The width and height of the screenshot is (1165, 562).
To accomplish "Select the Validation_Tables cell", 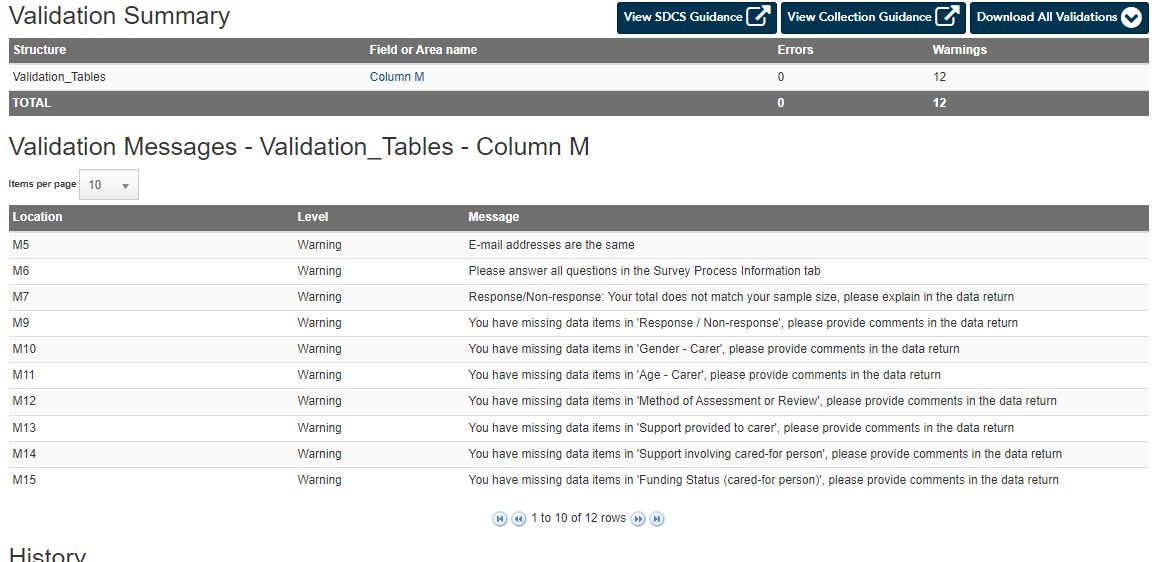I will click(x=59, y=77).
